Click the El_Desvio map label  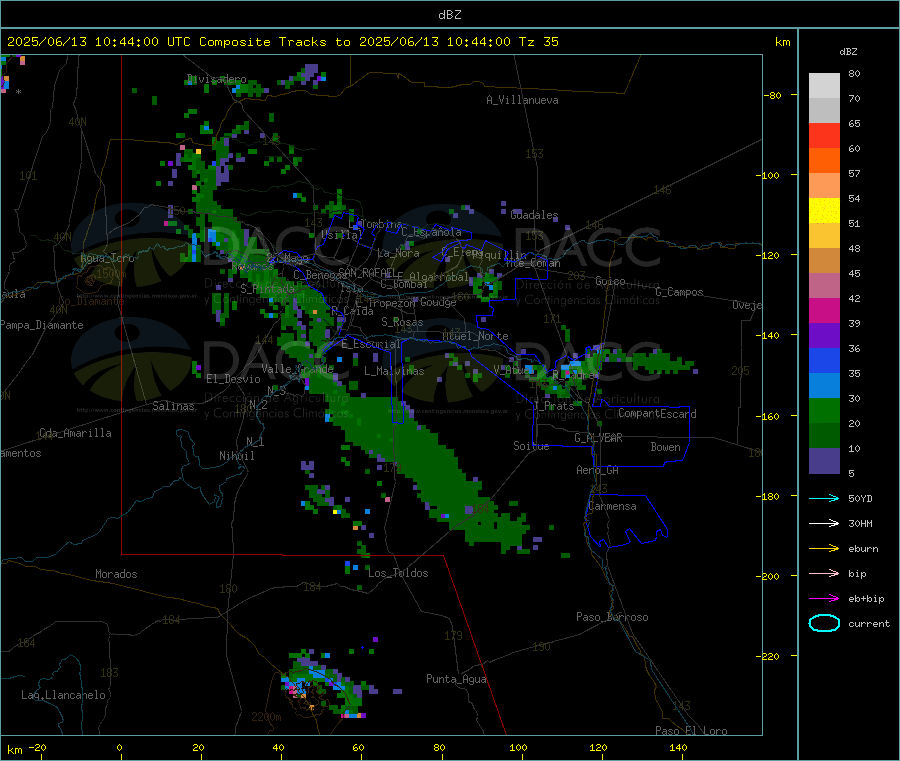tap(233, 379)
